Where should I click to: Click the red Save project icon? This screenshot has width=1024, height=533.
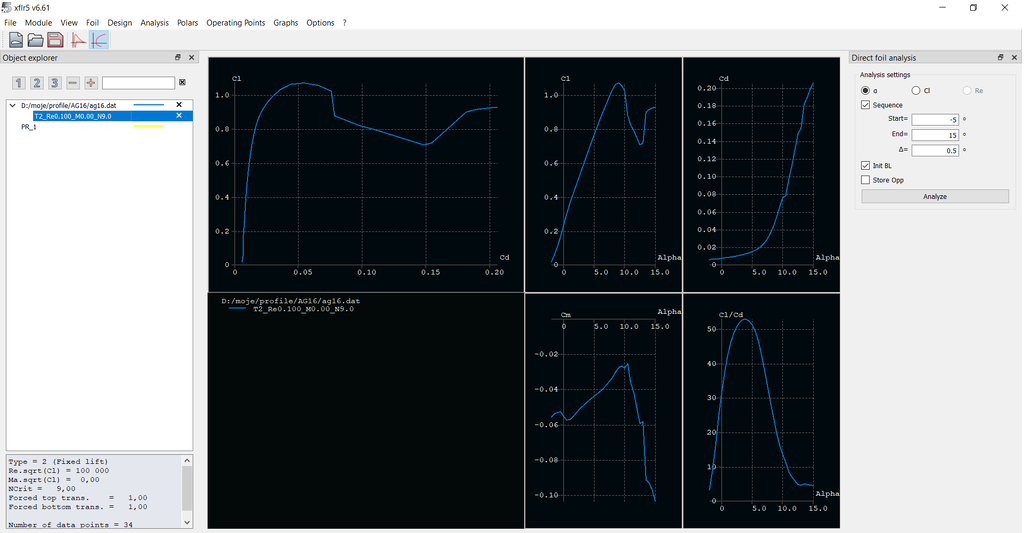(55, 40)
